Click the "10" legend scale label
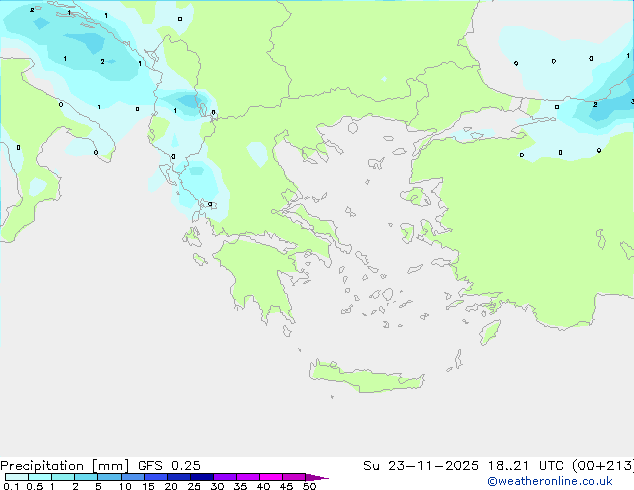 tap(125, 486)
